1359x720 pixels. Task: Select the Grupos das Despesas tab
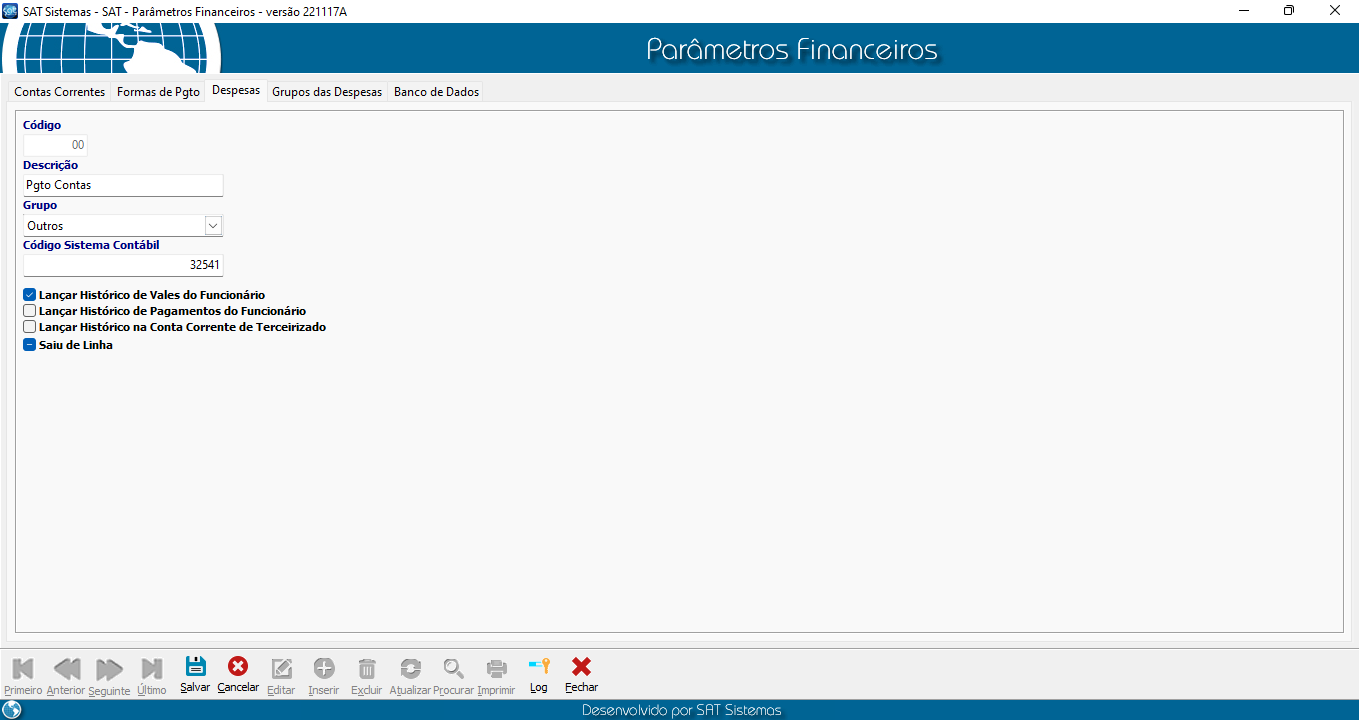point(327,92)
